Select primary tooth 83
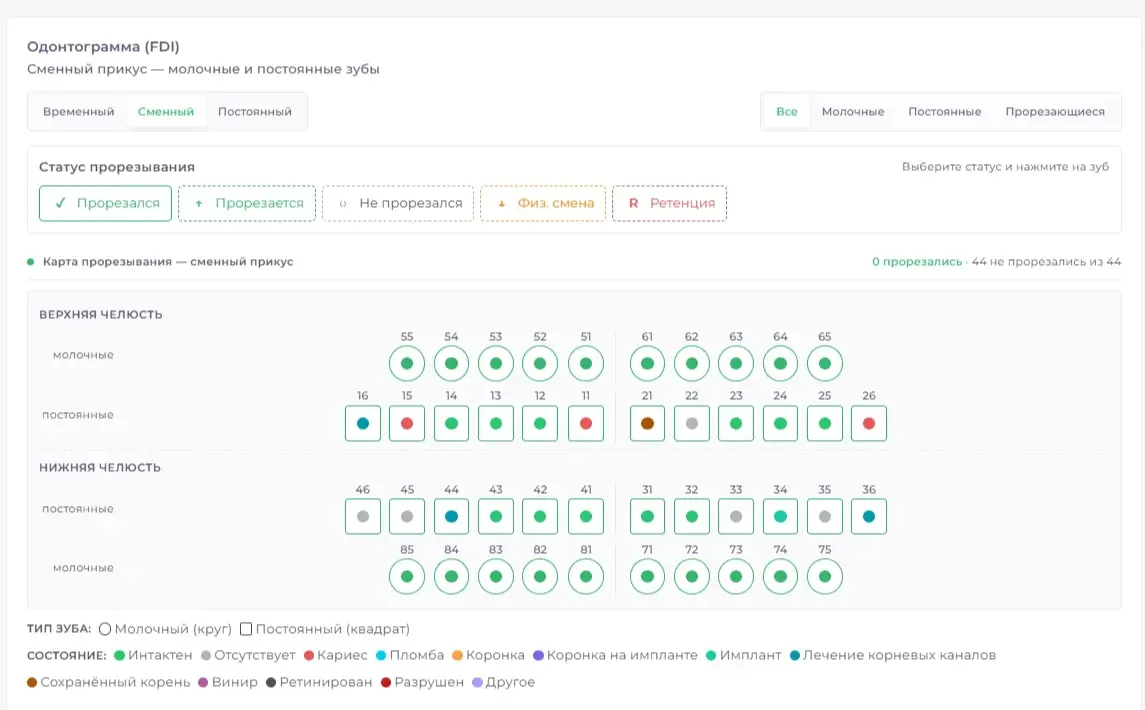This screenshot has height=710, width=1145. tap(496, 576)
